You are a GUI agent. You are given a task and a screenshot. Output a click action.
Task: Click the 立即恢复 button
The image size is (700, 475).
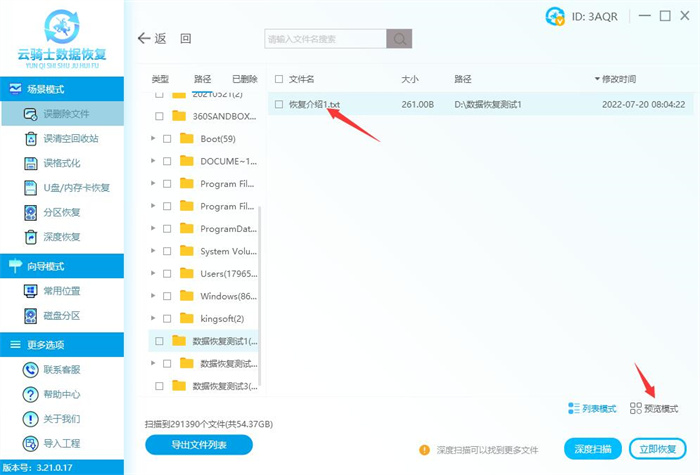[658, 448]
